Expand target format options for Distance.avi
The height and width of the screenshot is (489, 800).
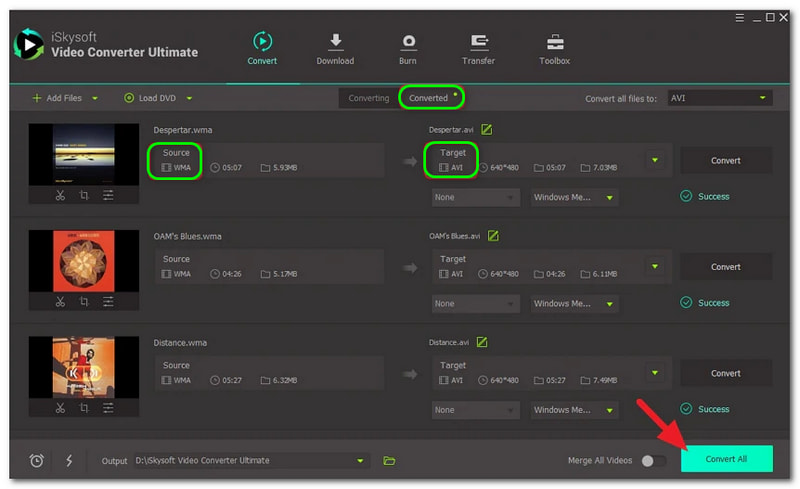(x=655, y=373)
